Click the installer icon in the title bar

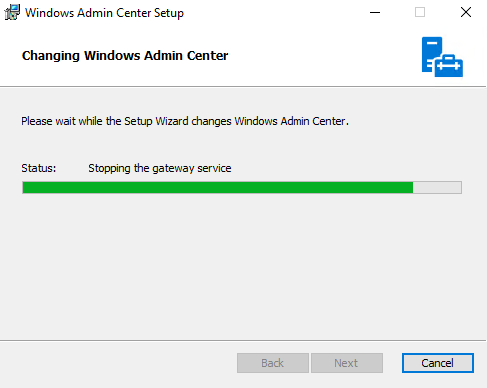tap(12, 12)
